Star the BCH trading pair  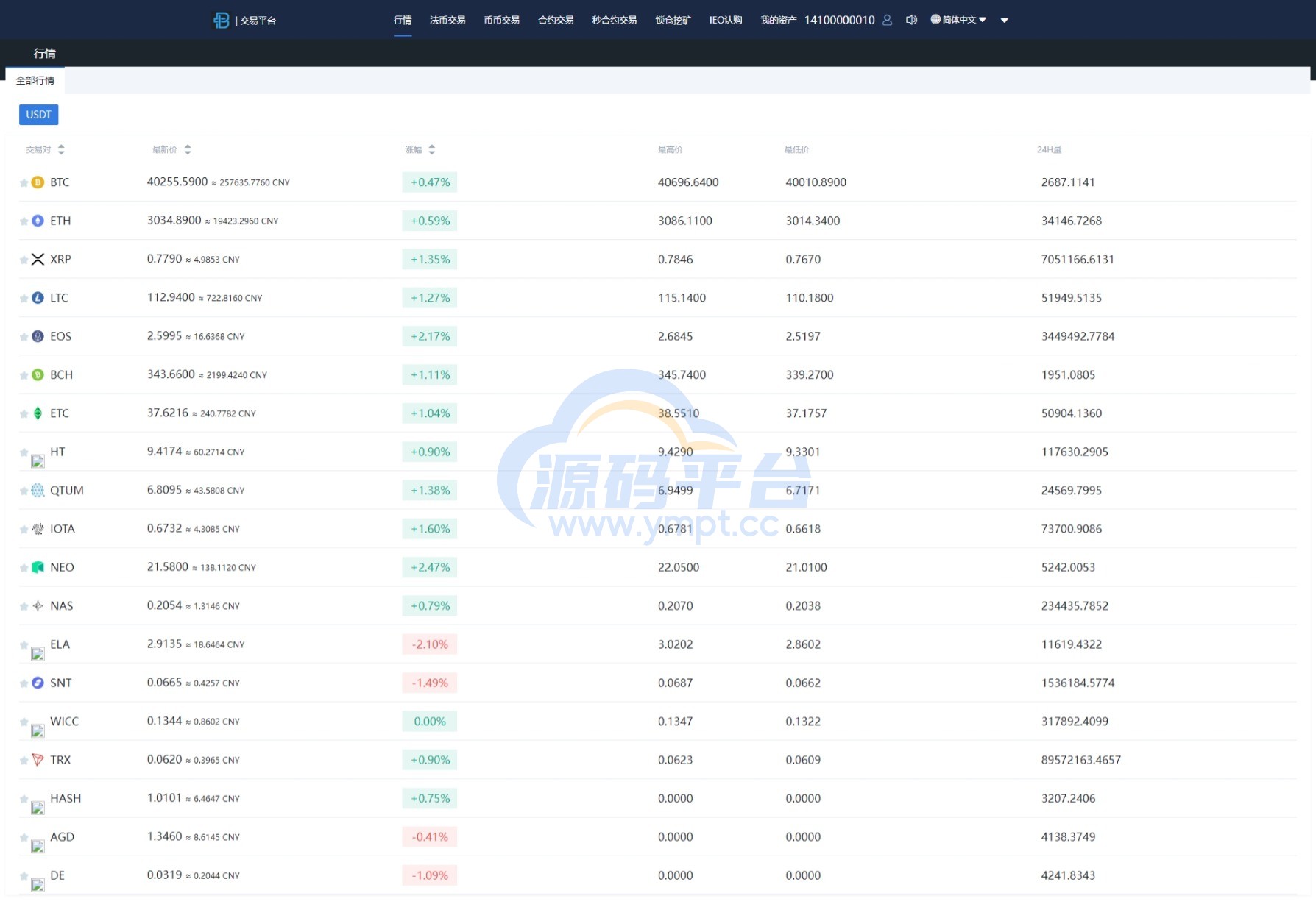point(24,374)
